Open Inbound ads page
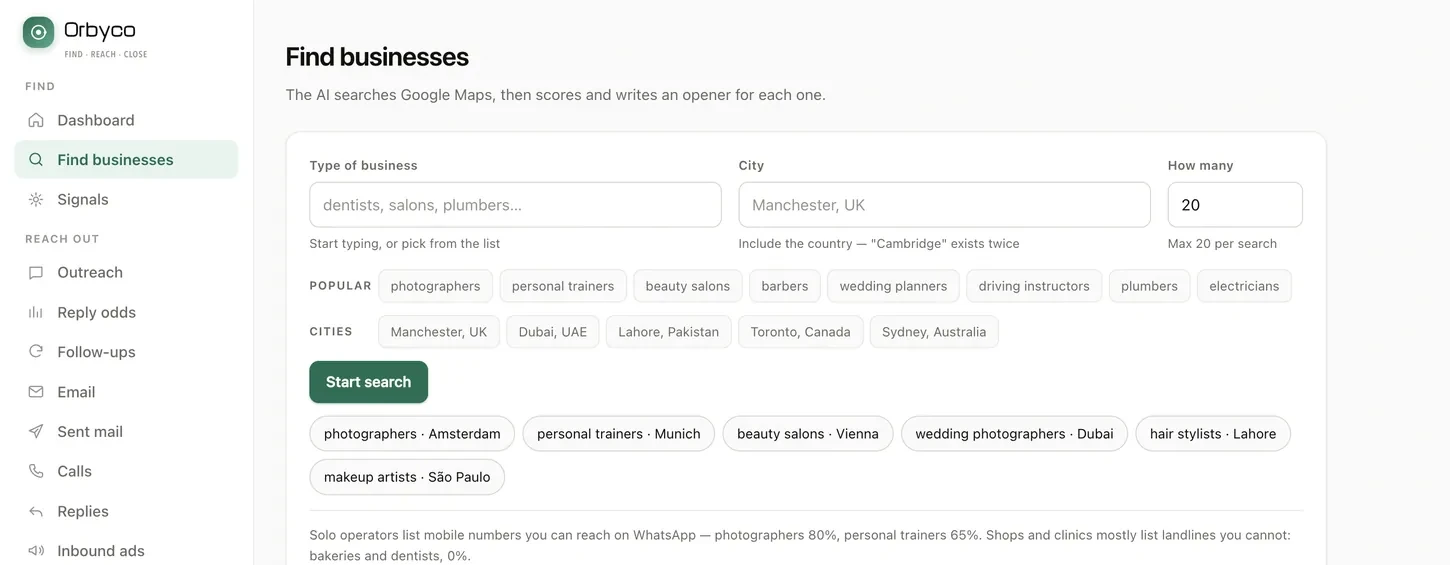This screenshot has width=1450, height=565. pyautogui.click(x=126, y=551)
